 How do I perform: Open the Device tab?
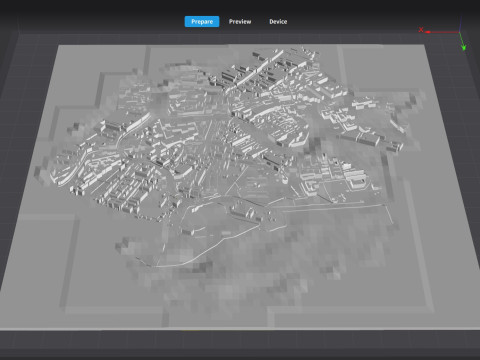[278, 22]
